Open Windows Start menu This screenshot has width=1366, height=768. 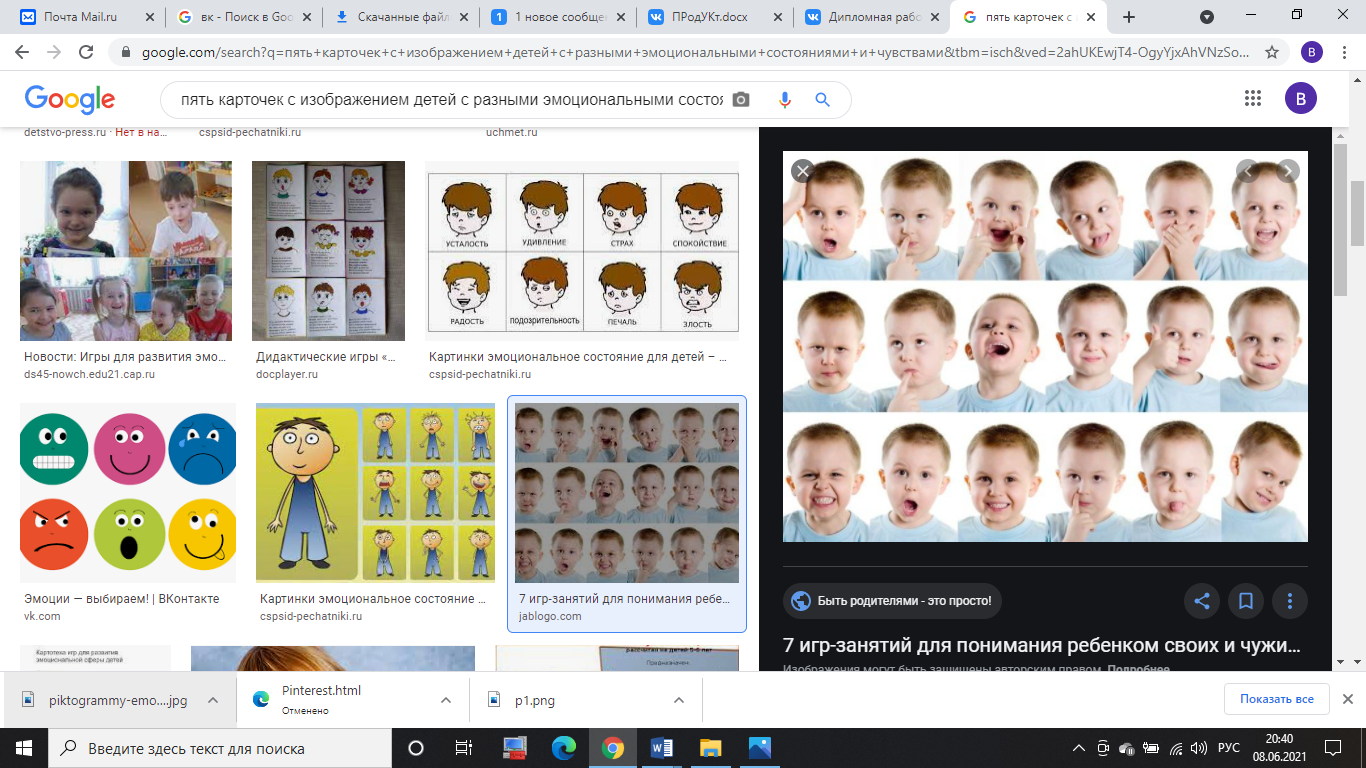23,748
